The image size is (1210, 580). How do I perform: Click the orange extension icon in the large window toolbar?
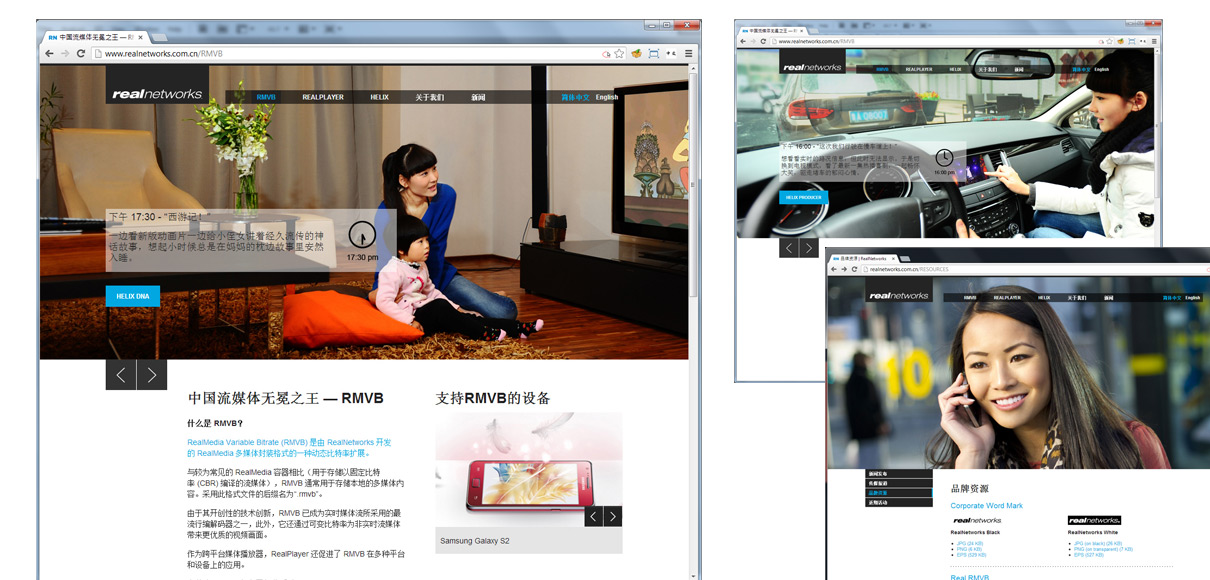(636, 53)
